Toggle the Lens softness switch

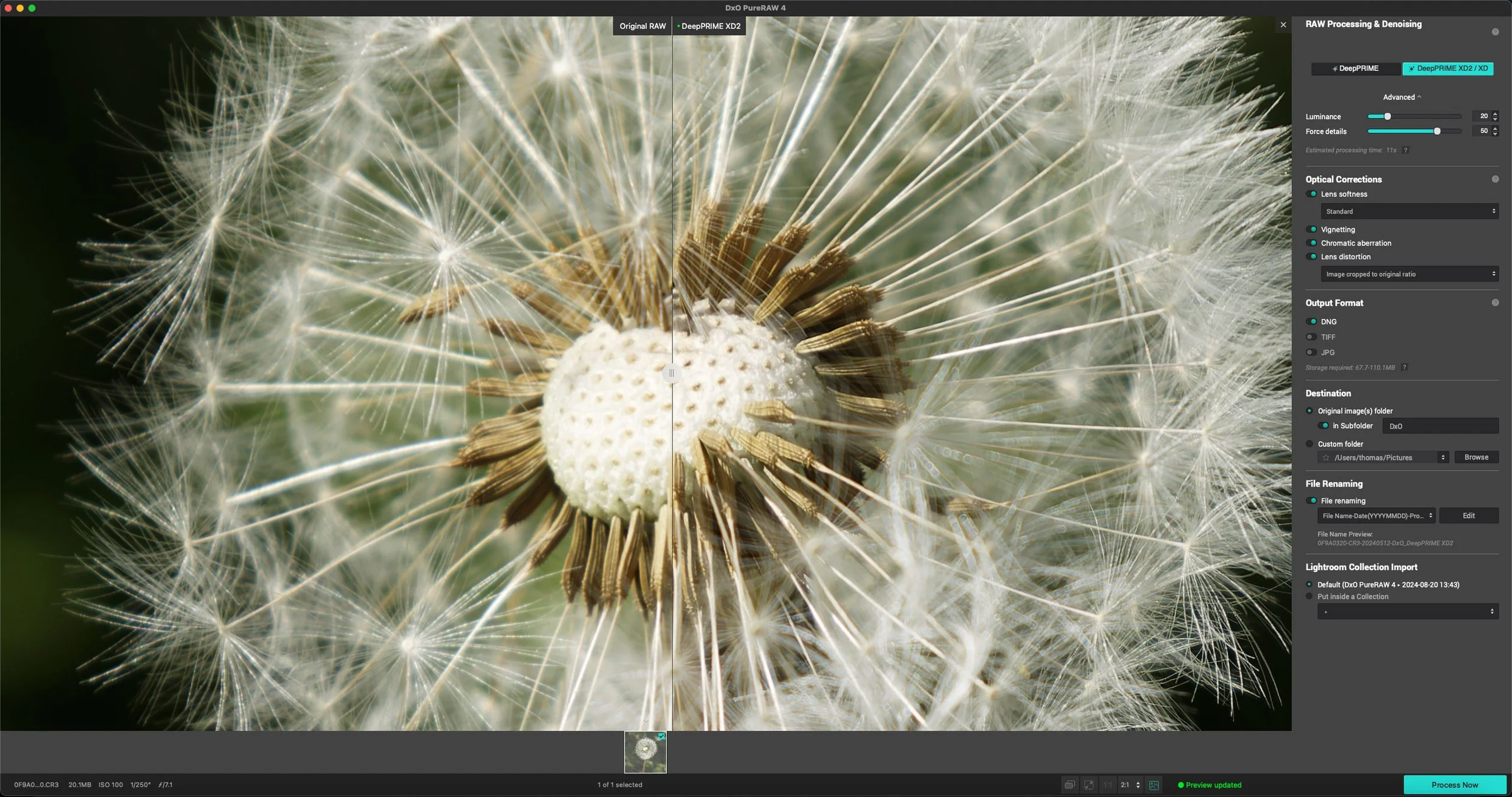[x=1311, y=194]
